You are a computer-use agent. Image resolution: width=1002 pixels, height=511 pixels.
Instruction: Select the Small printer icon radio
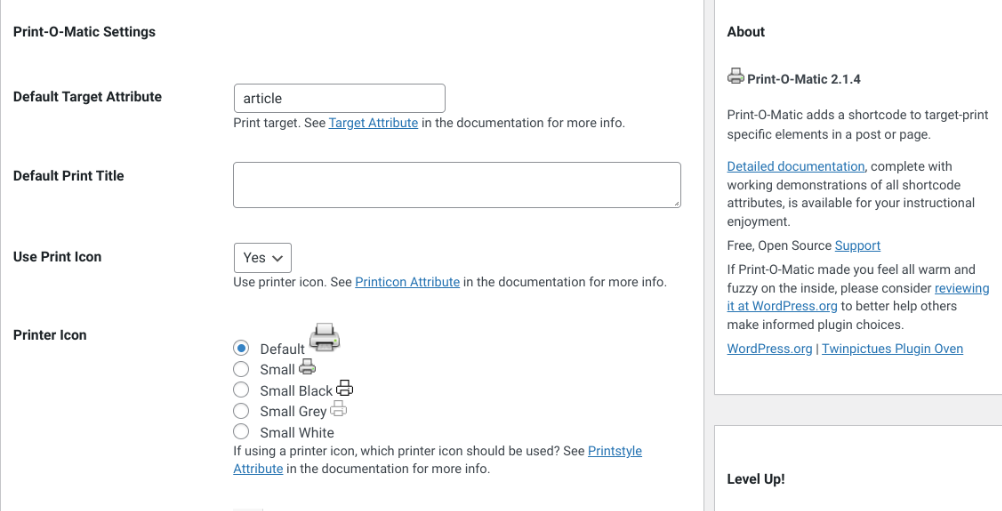241,369
